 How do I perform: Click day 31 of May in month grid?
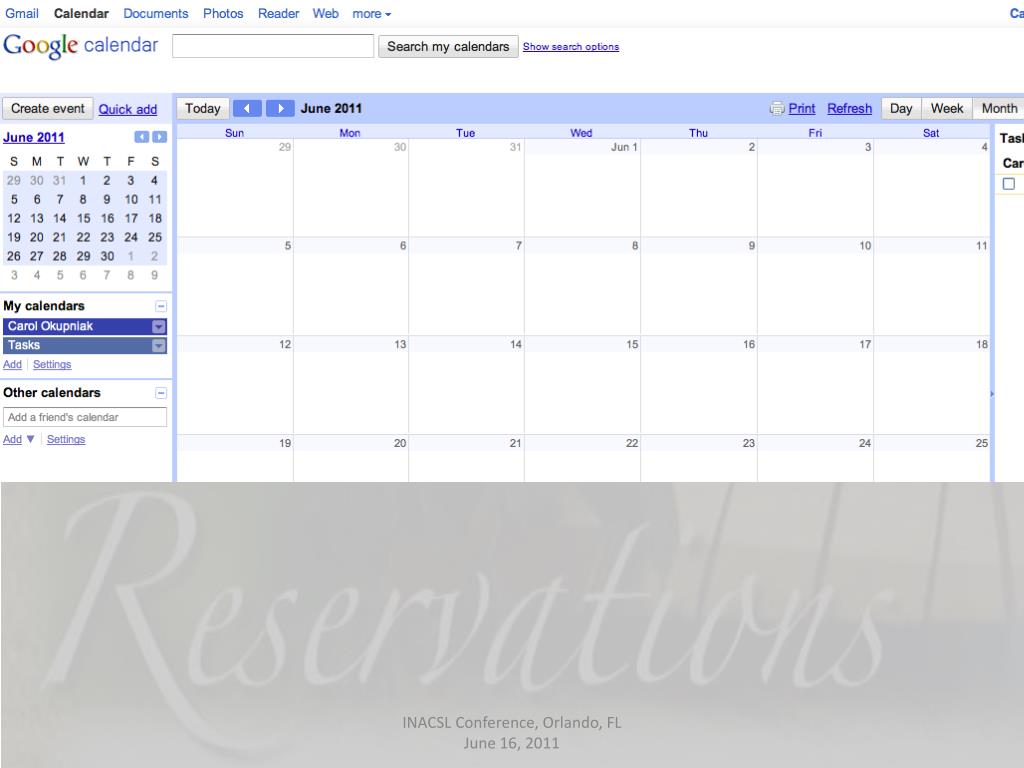466,188
